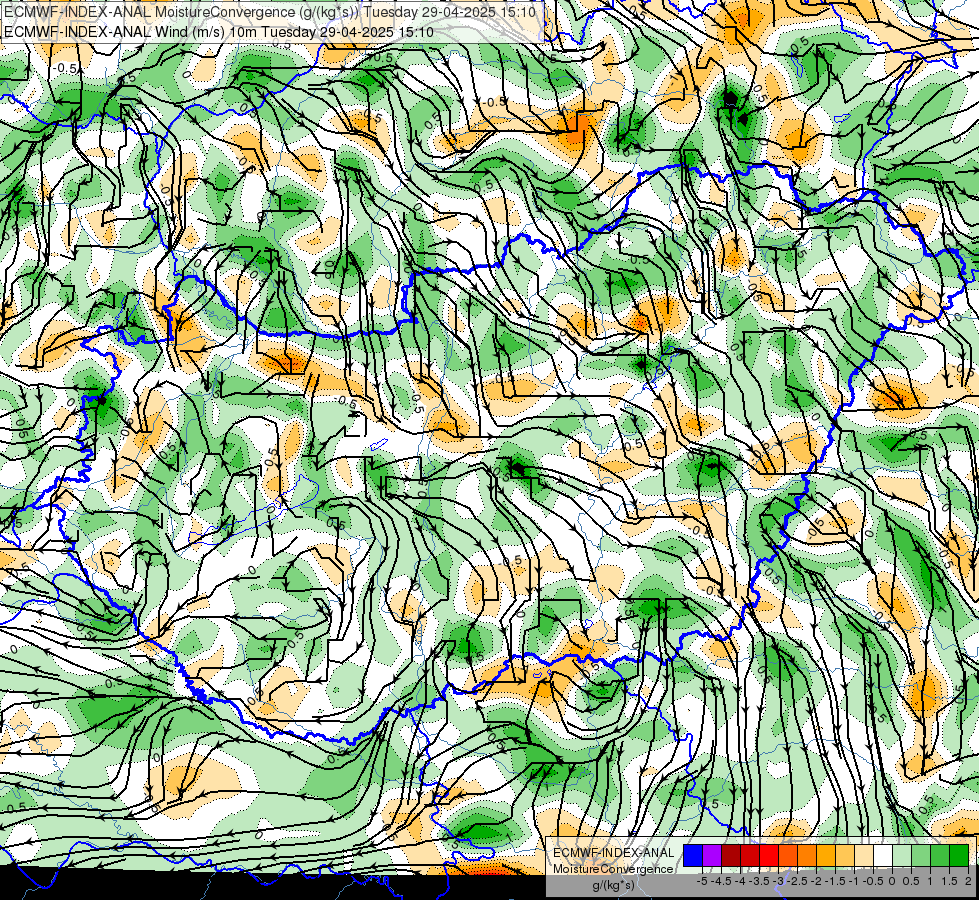979x900 pixels.
Task: Click the '-0.5' tick label on the legend scale
Action: (x=873, y=881)
